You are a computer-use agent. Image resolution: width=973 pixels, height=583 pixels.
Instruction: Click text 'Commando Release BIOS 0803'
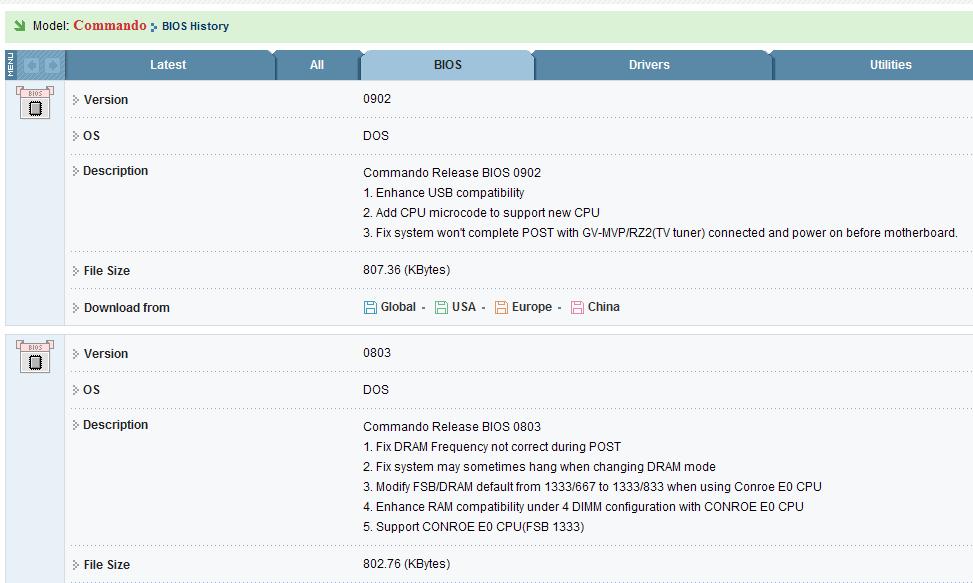point(452,427)
